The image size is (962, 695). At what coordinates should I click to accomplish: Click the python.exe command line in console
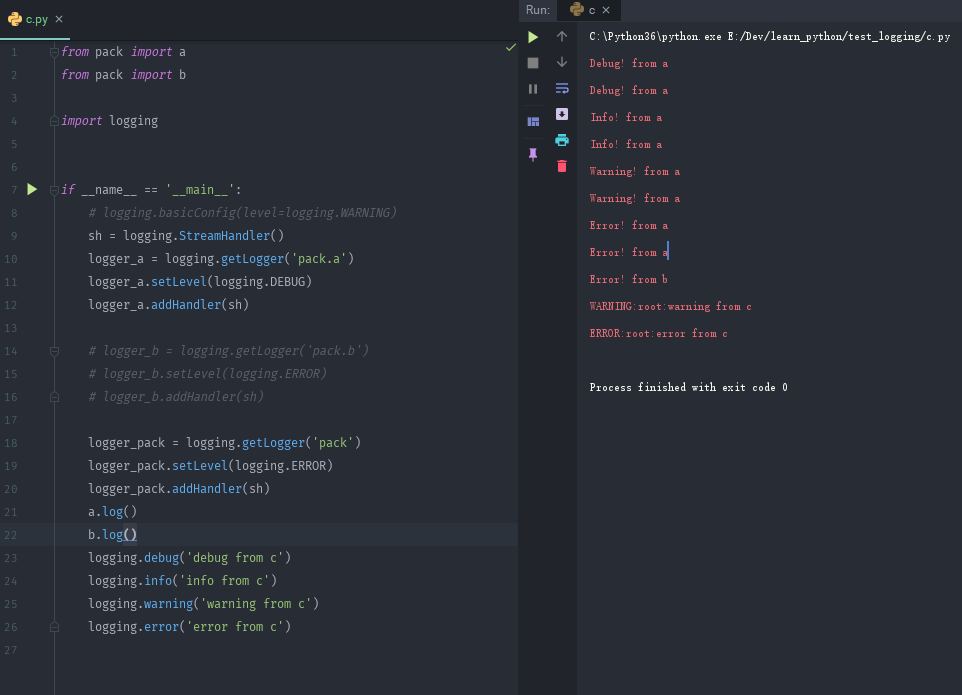click(x=769, y=37)
